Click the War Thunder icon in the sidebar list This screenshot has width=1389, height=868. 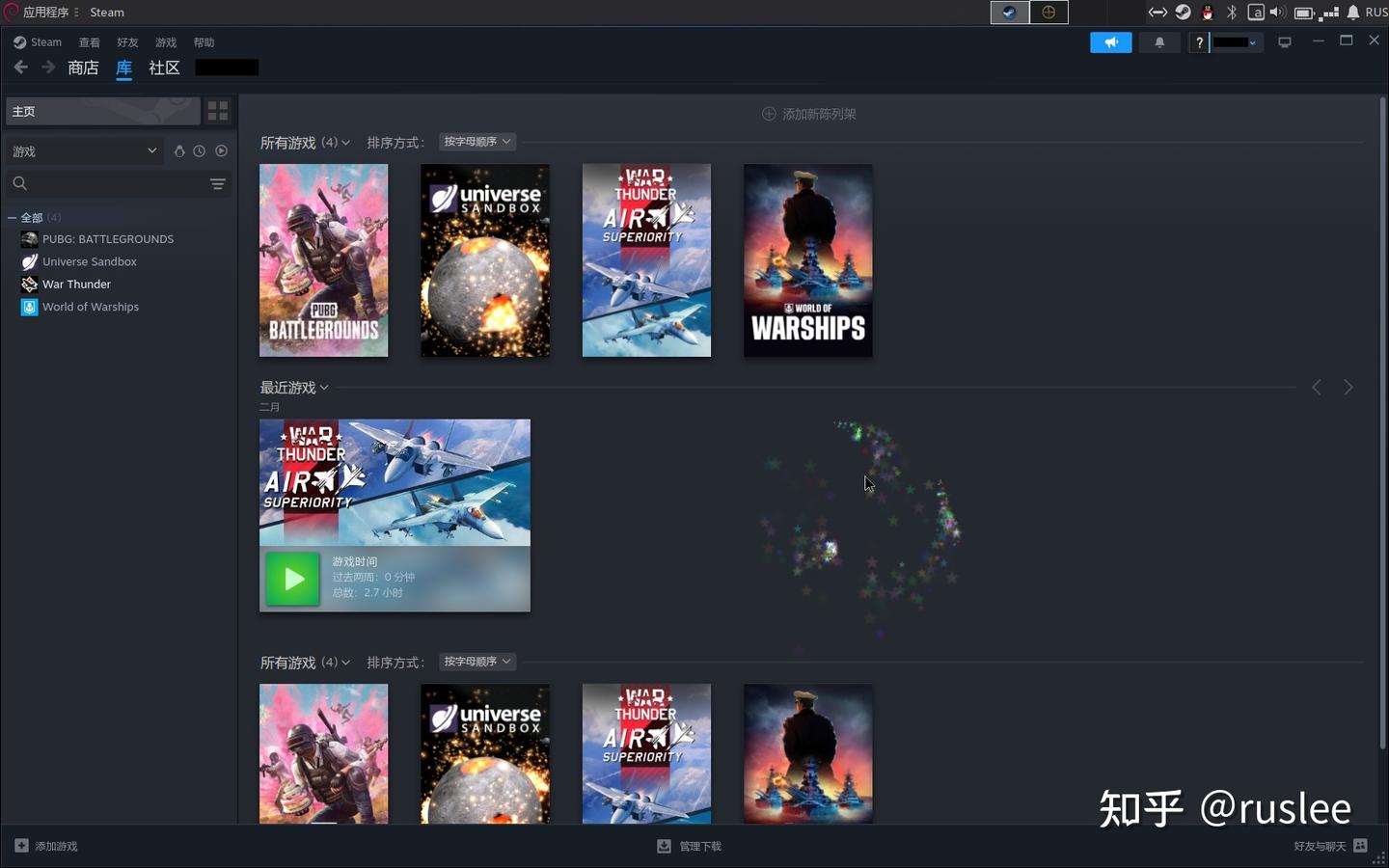[x=30, y=285]
